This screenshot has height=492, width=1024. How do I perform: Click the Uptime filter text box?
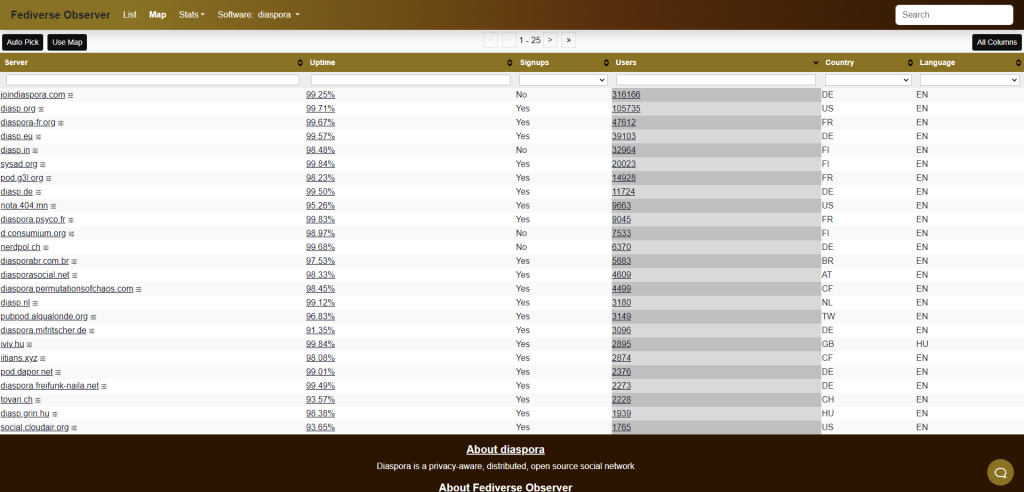point(411,80)
